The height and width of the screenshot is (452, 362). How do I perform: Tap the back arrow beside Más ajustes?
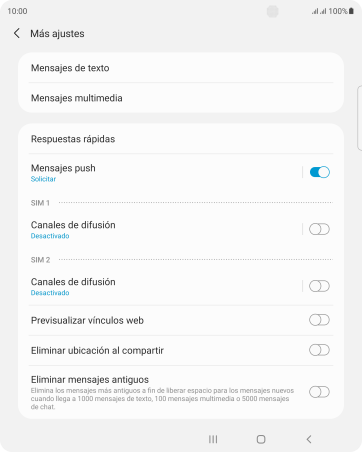click(x=17, y=33)
